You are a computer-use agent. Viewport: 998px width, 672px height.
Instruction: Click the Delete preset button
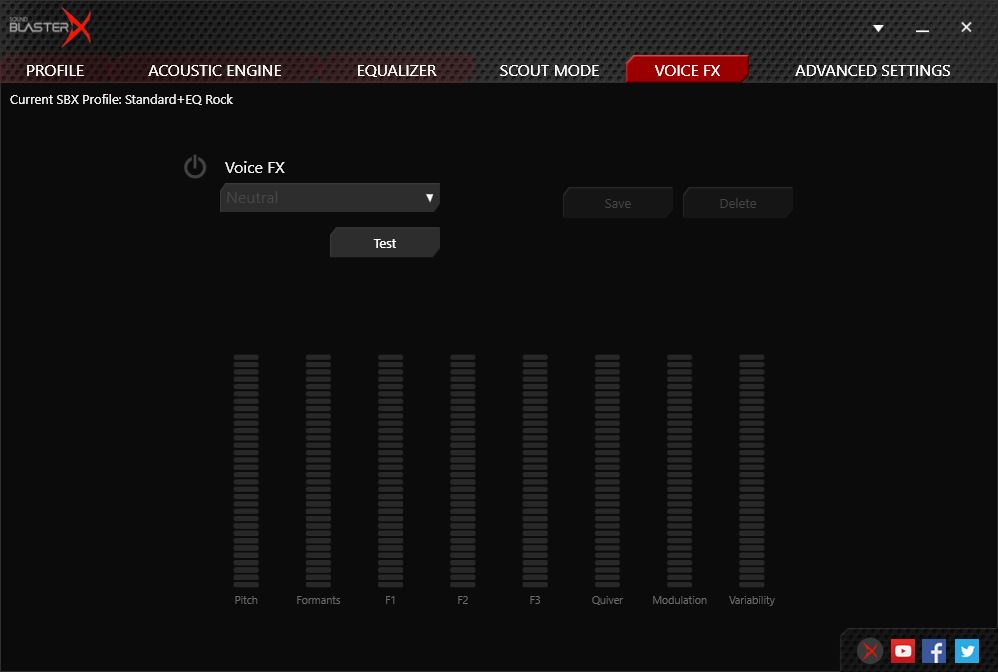pos(738,203)
